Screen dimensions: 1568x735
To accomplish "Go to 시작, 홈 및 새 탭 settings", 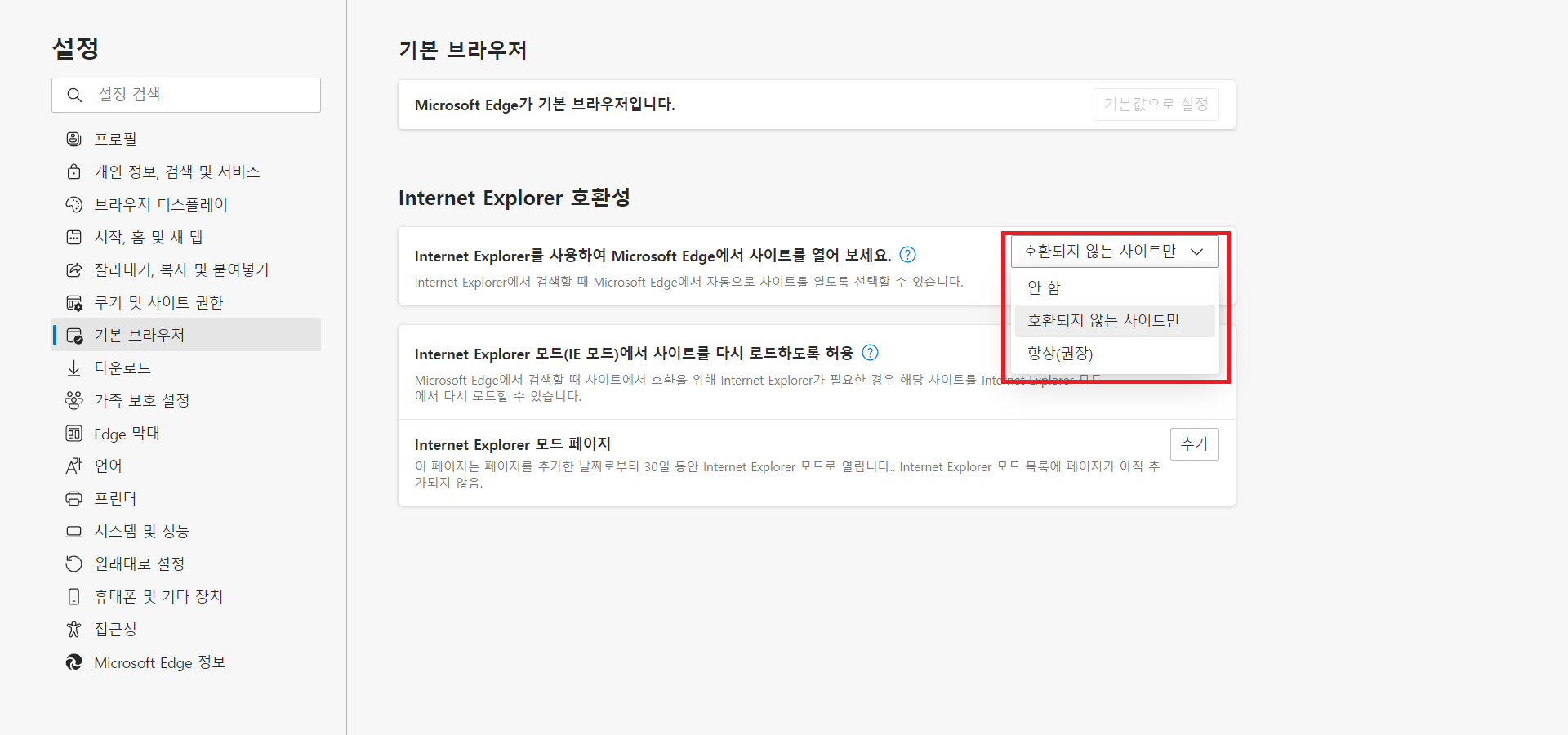I will pyautogui.click(x=186, y=237).
